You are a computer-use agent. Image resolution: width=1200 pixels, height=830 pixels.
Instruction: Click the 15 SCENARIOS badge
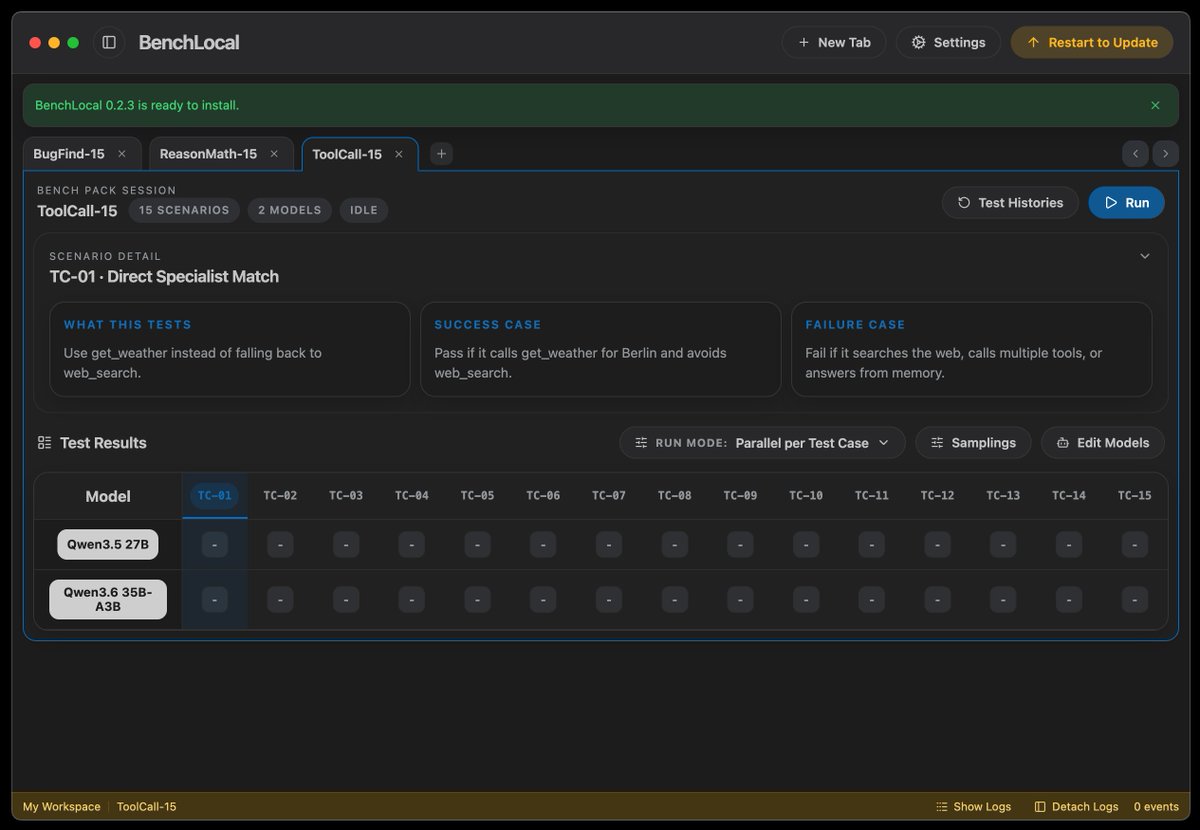(184, 210)
